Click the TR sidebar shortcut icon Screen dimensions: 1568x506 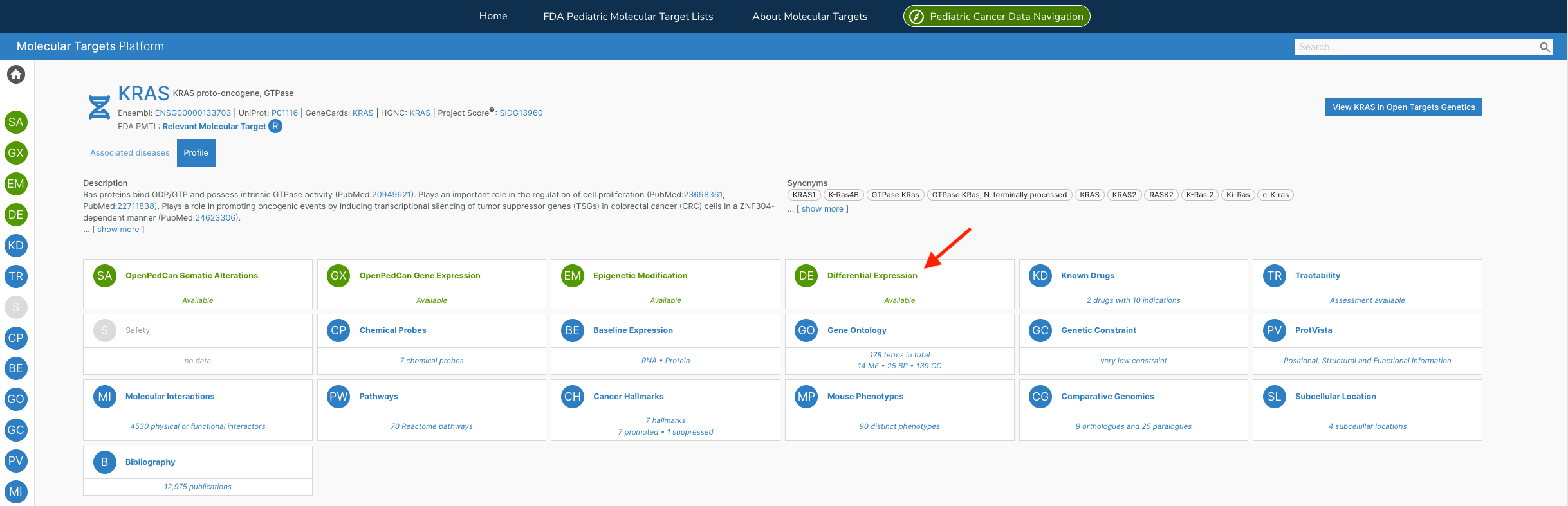pyautogui.click(x=16, y=276)
